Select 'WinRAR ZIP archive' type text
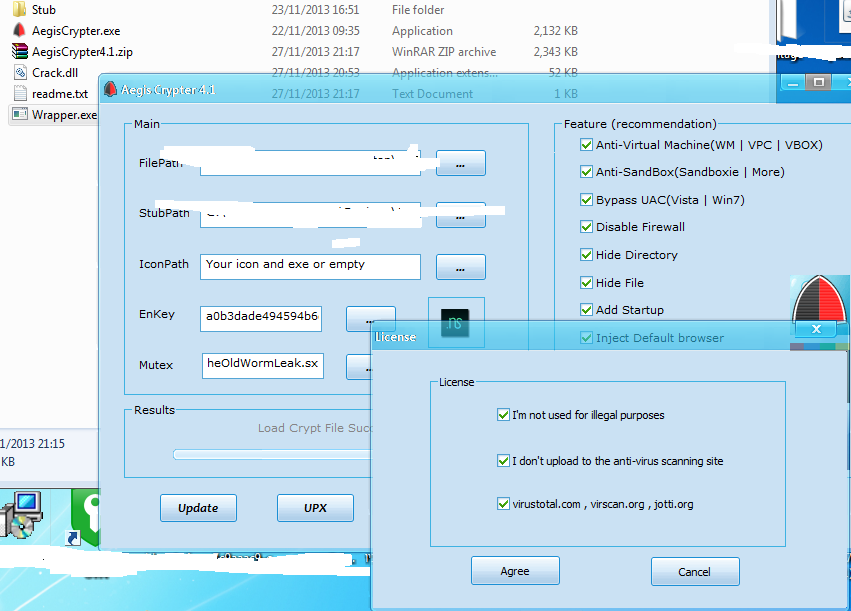This screenshot has height=611, width=851. pyautogui.click(x=444, y=52)
